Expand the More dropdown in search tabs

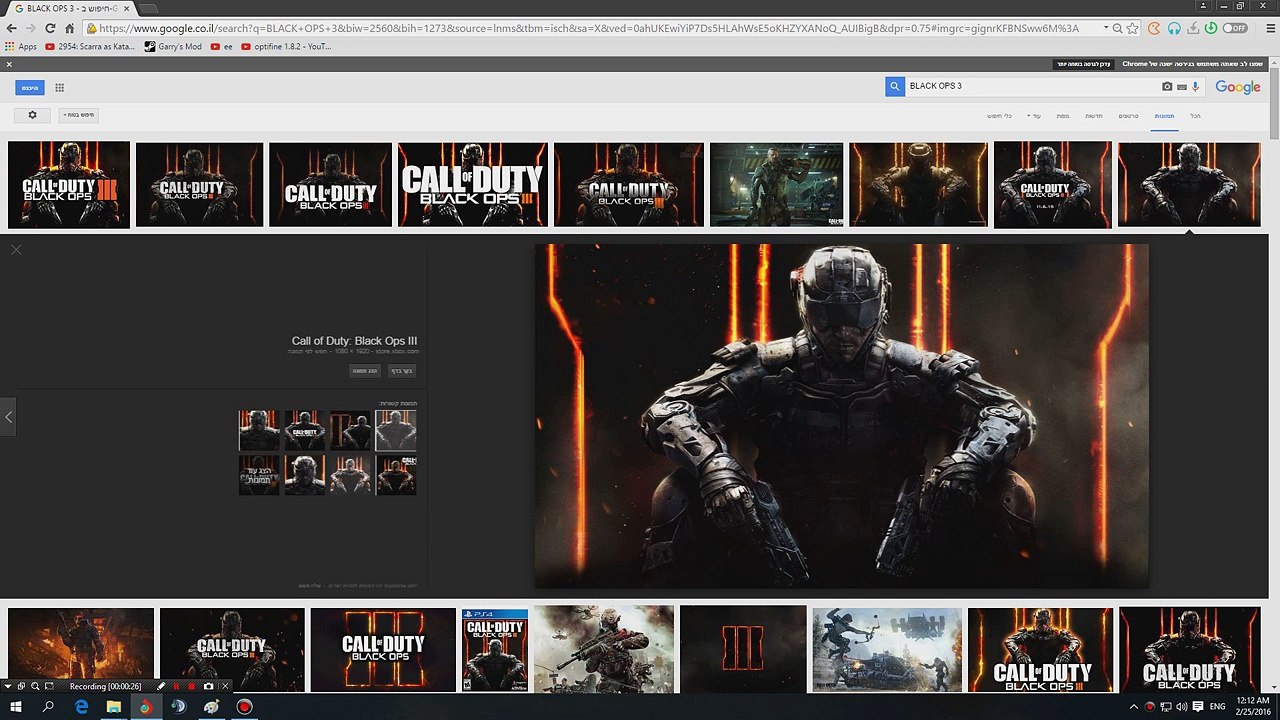(1034, 116)
